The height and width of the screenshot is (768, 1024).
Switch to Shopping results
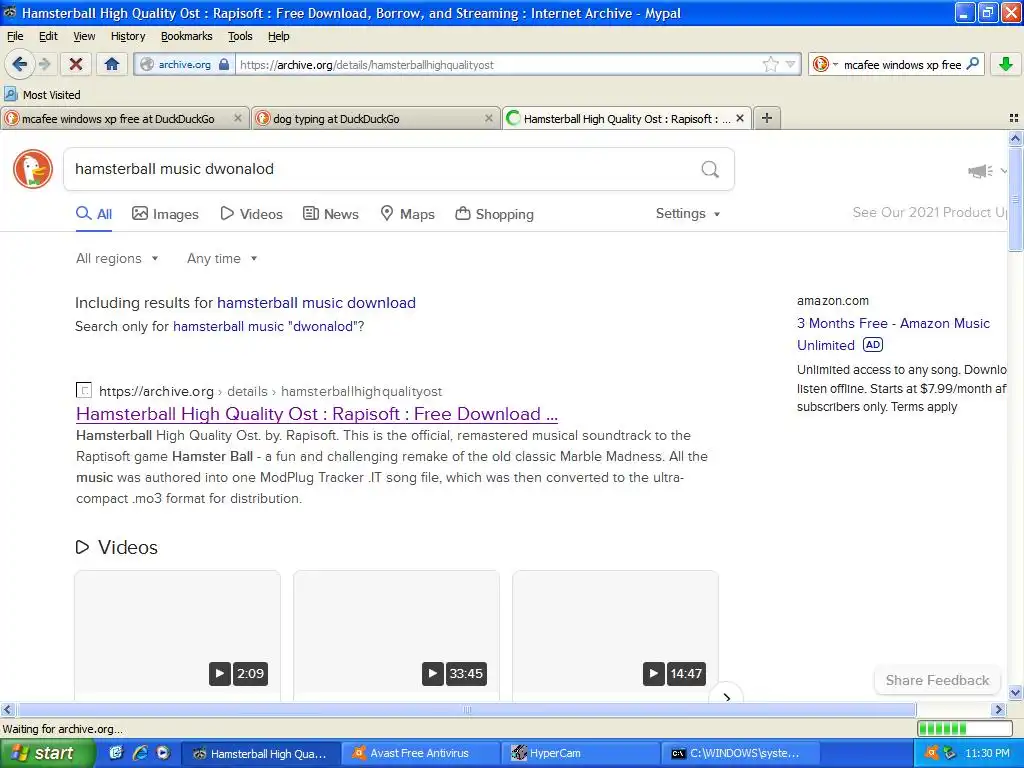point(494,214)
